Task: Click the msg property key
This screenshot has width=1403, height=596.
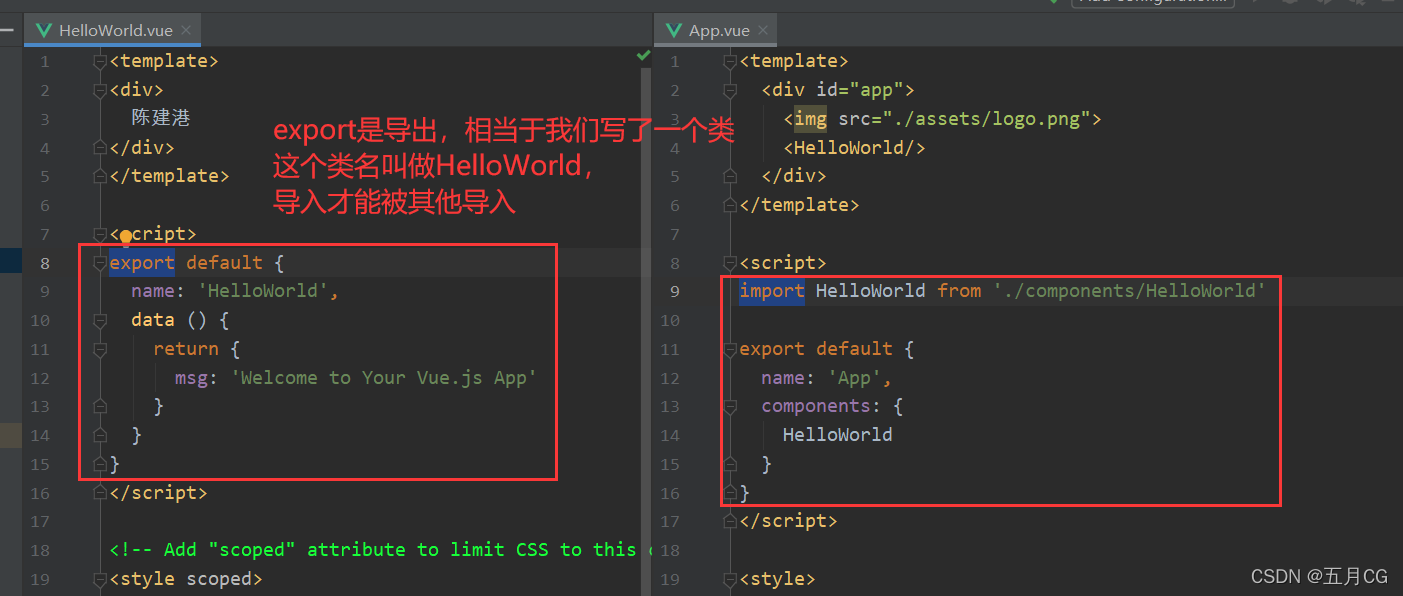Action: pos(191,378)
